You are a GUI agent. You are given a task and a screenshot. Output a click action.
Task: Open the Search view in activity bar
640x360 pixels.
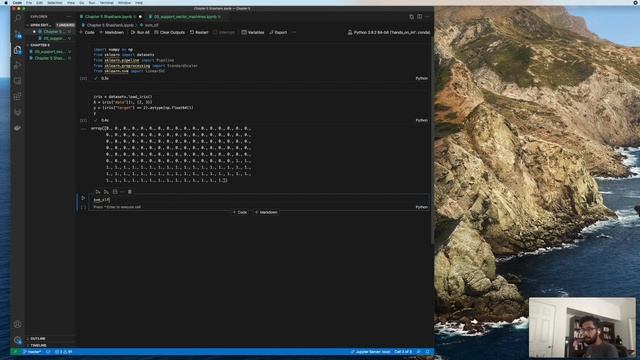pos(18,18)
